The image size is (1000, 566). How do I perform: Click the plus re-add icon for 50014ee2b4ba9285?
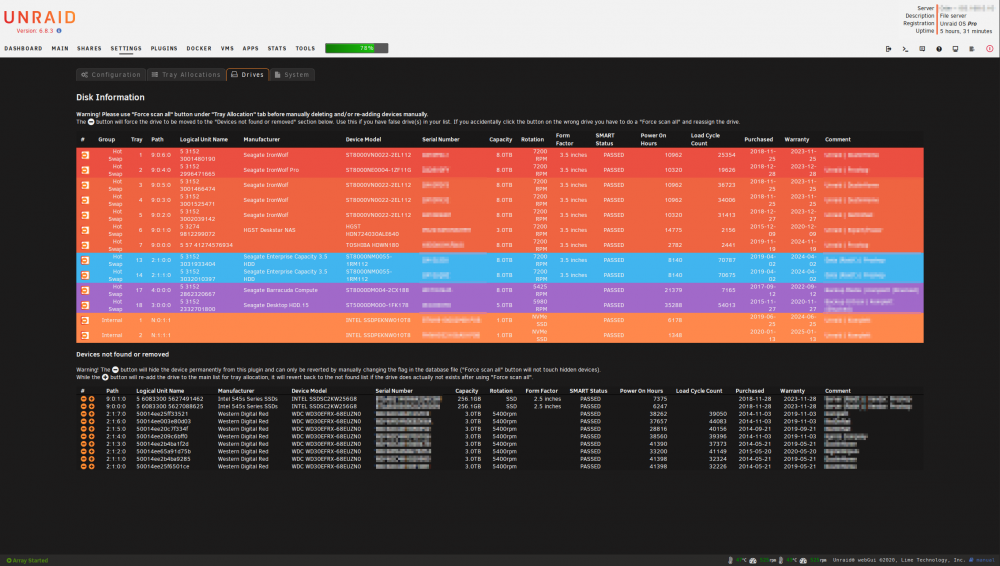[91, 459]
